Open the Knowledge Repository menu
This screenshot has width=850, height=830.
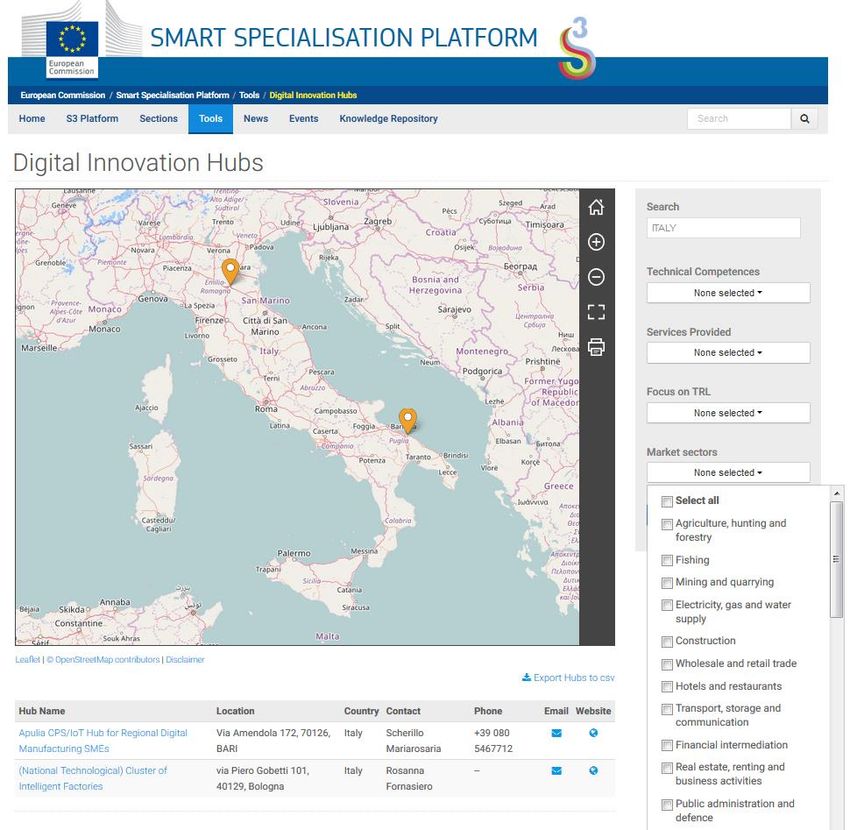tap(388, 119)
